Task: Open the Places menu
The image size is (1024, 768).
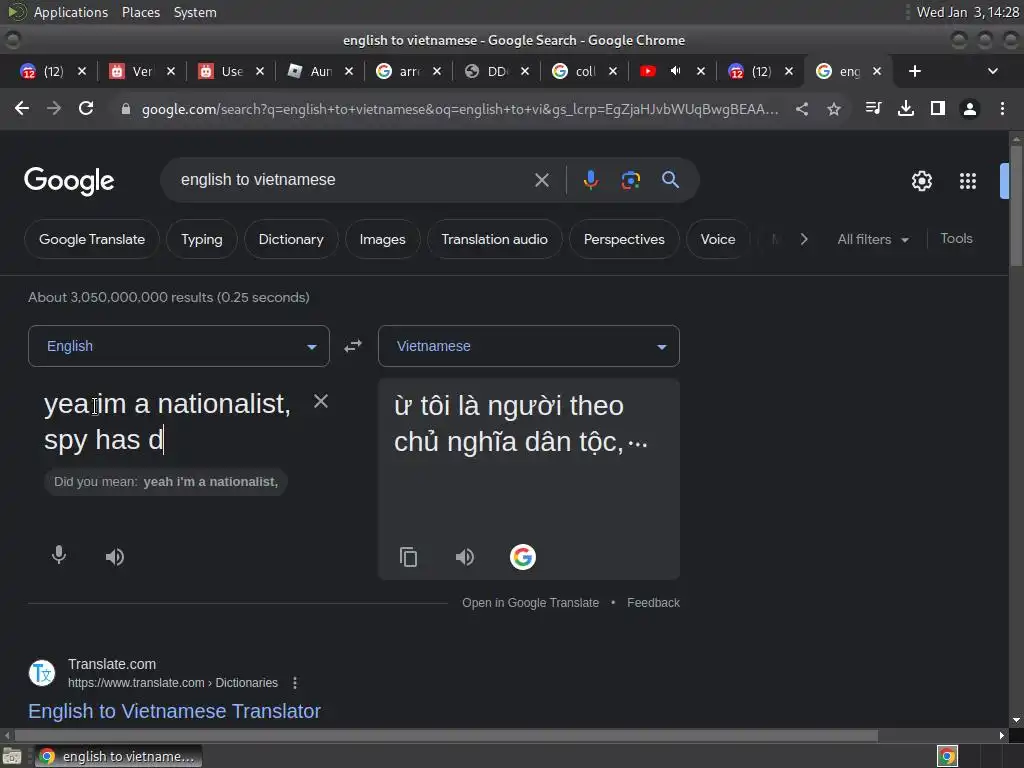Action: pyautogui.click(x=141, y=12)
